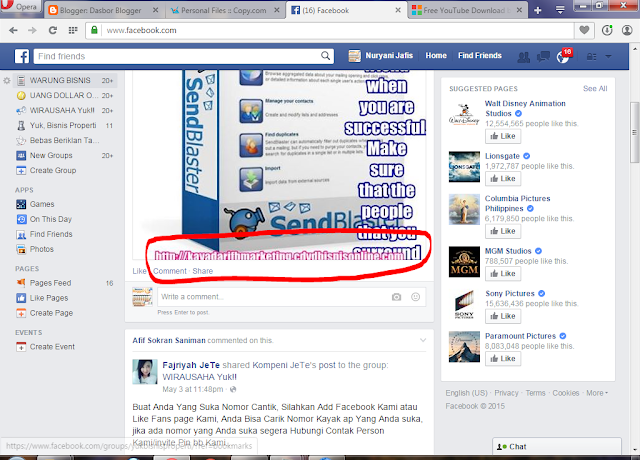Reload the current page
This screenshot has height=460, width=640.
point(53,30)
